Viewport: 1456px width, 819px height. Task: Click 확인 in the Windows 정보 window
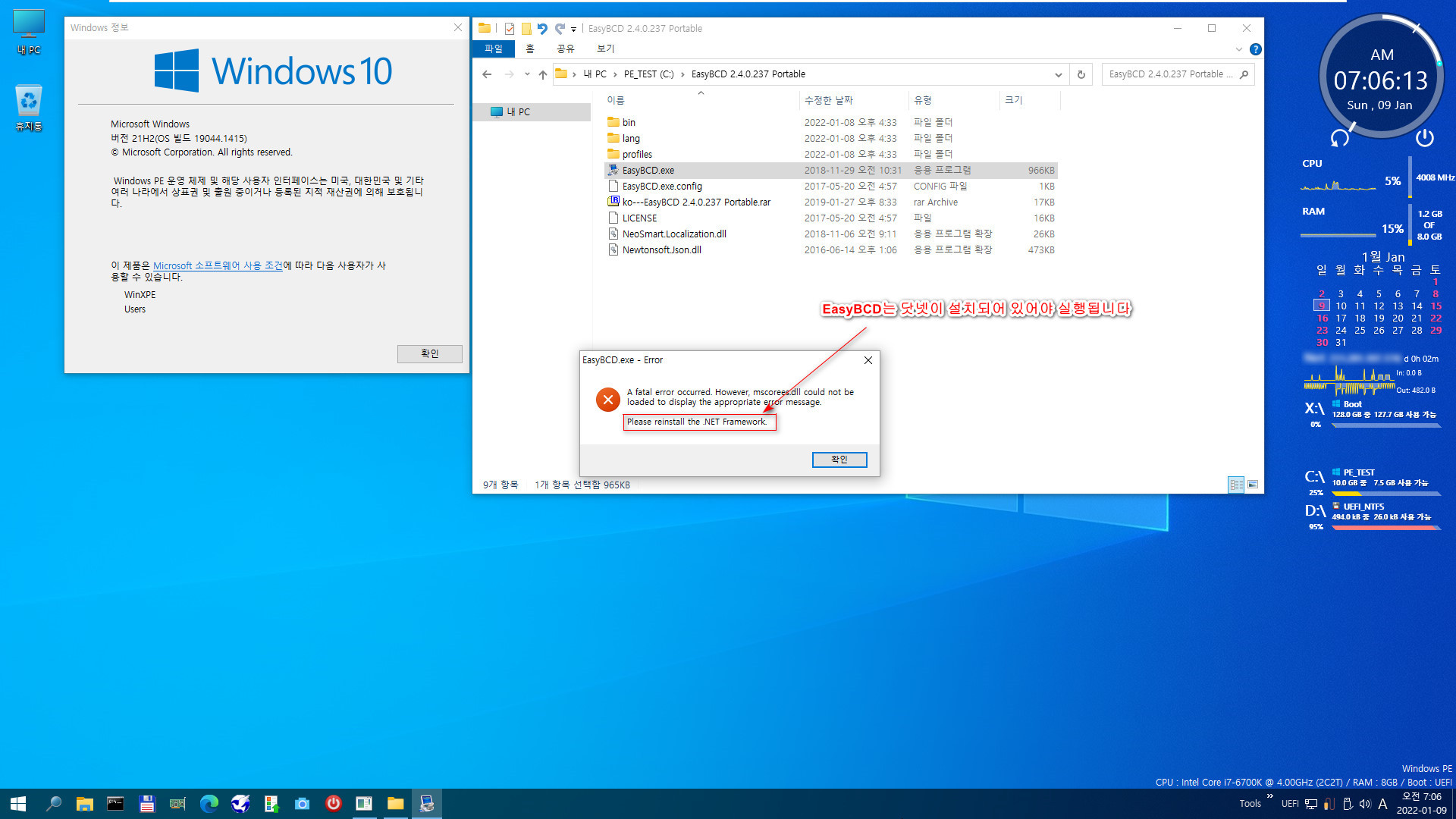[x=429, y=353]
